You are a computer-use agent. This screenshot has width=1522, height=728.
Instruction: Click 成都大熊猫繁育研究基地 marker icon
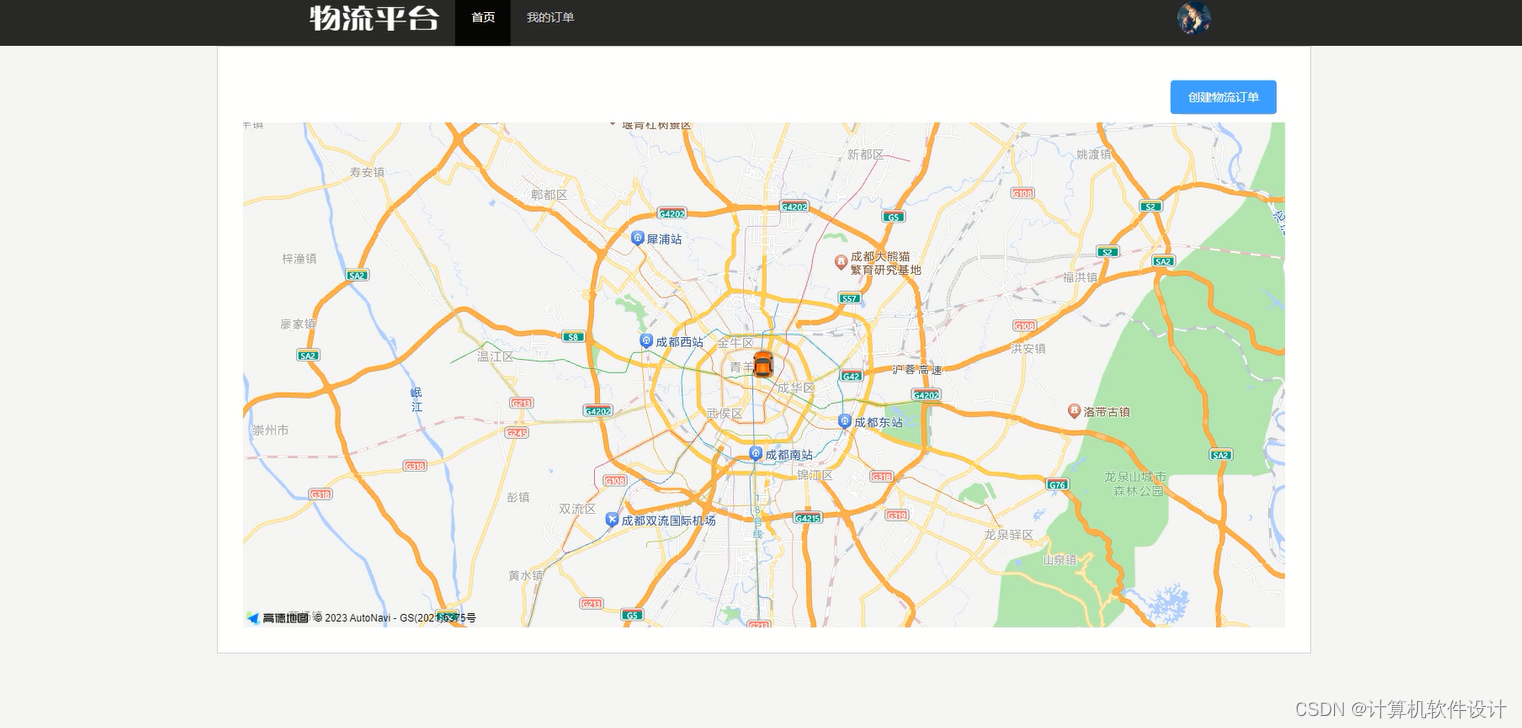(841, 262)
